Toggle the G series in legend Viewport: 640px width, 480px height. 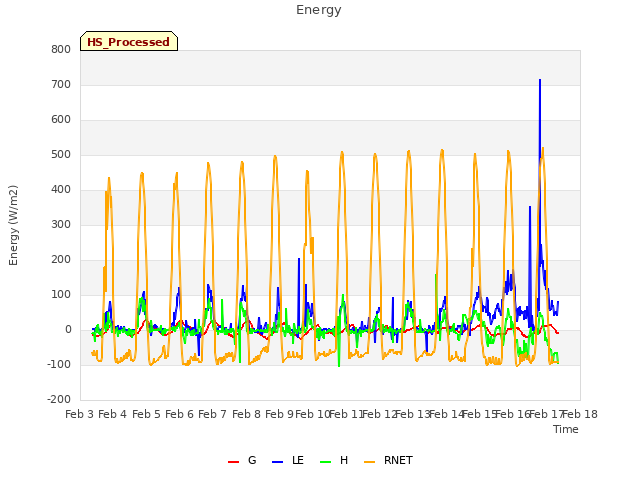pos(242,460)
